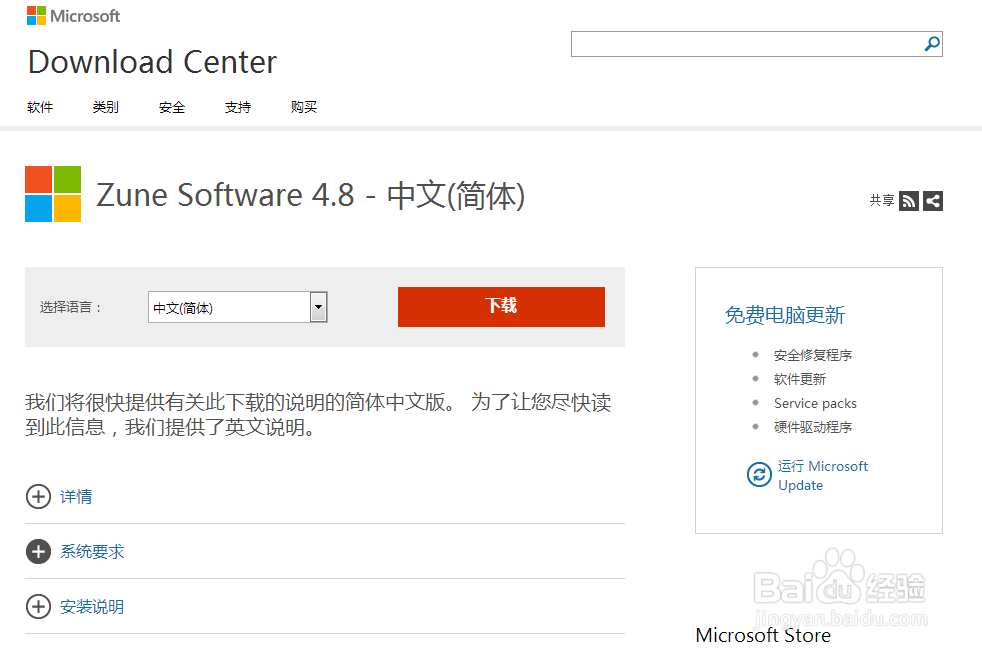The height and width of the screenshot is (653, 982).
Task: Open the 支持 menu
Action: pyautogui.click(x=237, y=107)
